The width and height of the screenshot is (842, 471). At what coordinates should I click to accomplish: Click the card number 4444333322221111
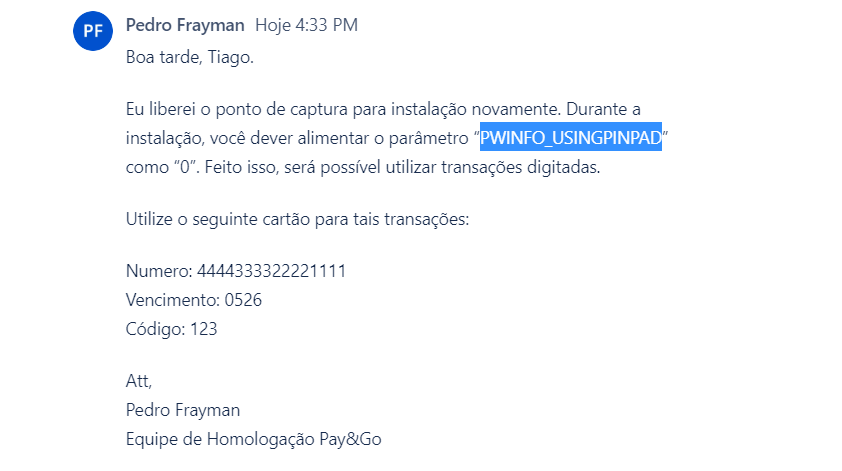pyautogui.click(x=271, y=271)
